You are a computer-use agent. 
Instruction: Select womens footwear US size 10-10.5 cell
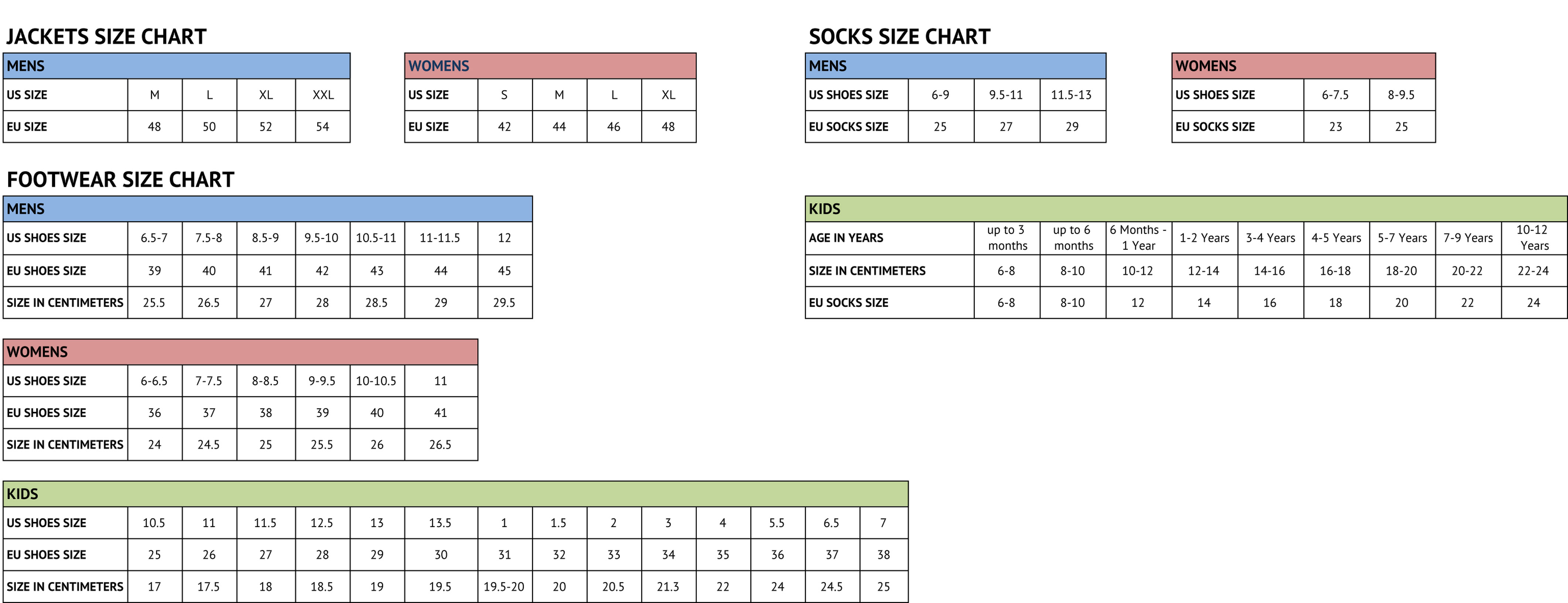click(377, 381)
